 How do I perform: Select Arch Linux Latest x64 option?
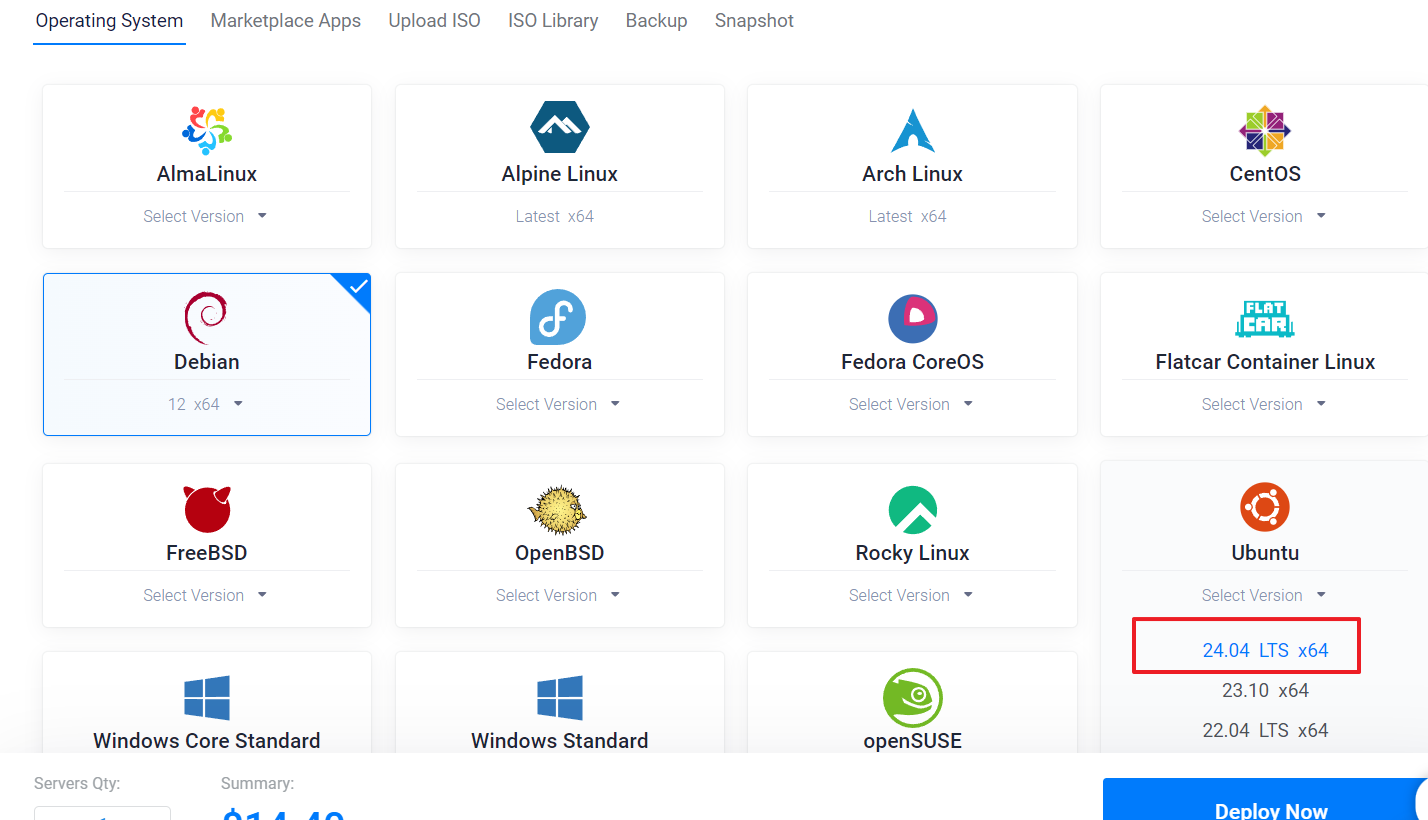click(907, 216)
